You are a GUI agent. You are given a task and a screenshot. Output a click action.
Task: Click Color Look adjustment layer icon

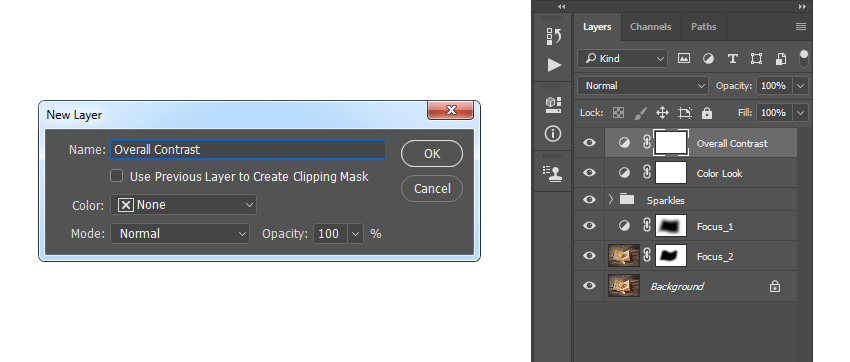624,173
